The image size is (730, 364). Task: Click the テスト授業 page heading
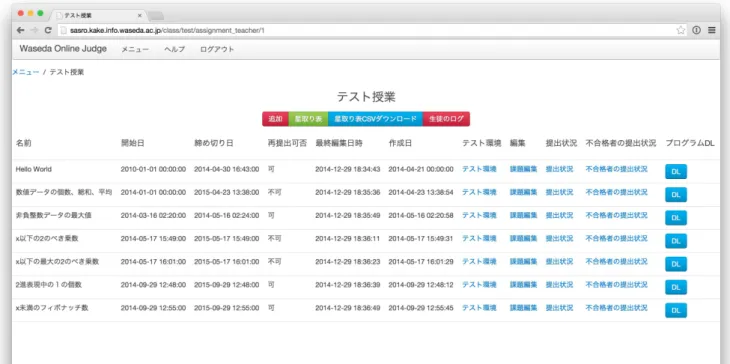click(366, 97)
